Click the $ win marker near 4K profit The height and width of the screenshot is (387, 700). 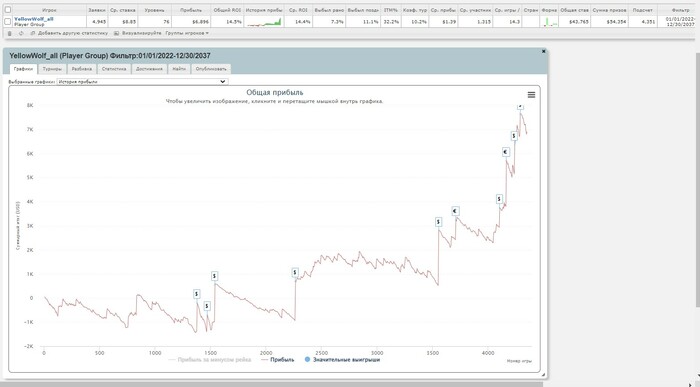pyautogui.click(x=499, y=199)
